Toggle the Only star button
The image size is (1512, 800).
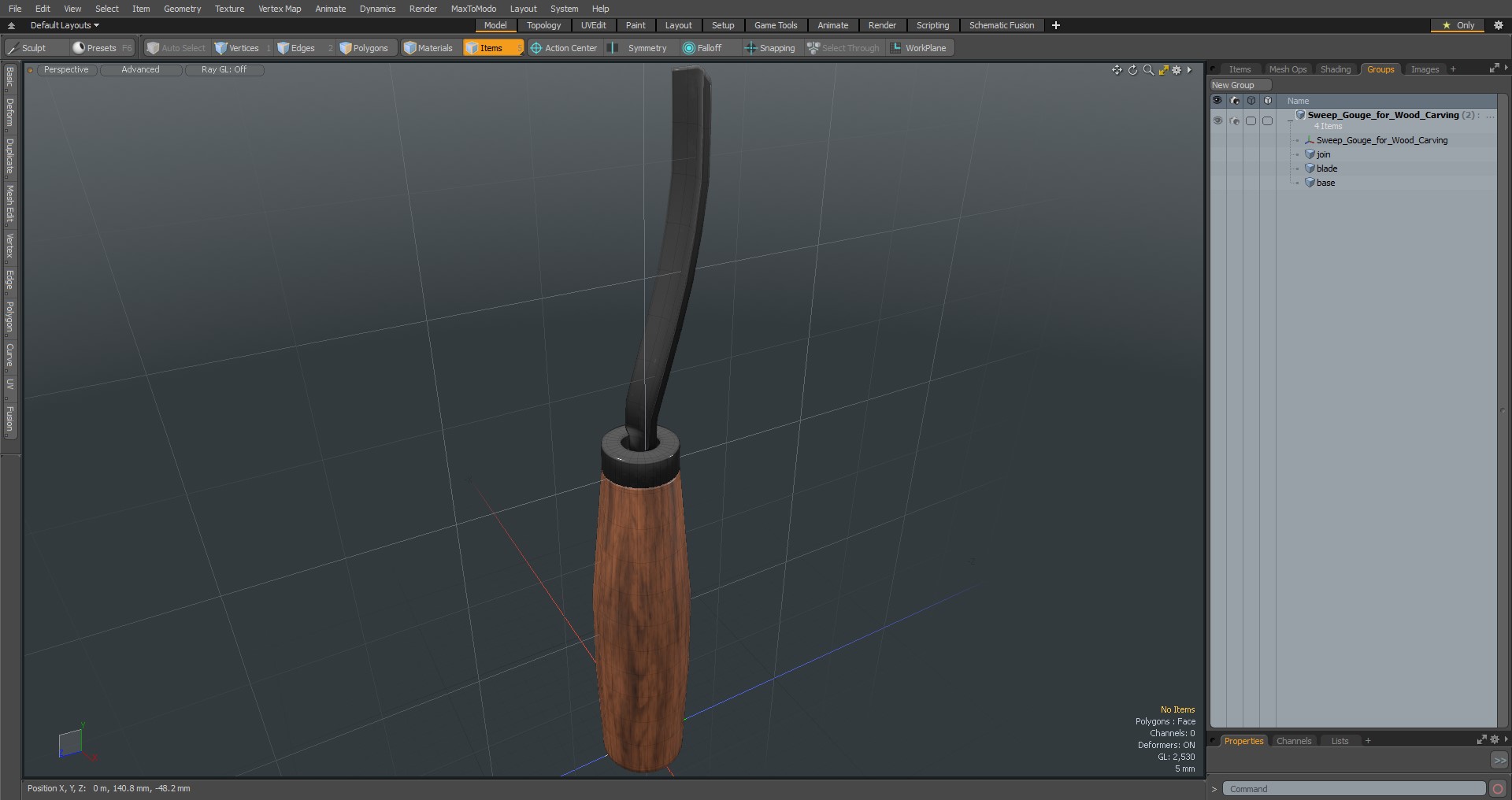[x=1458, y=25]
